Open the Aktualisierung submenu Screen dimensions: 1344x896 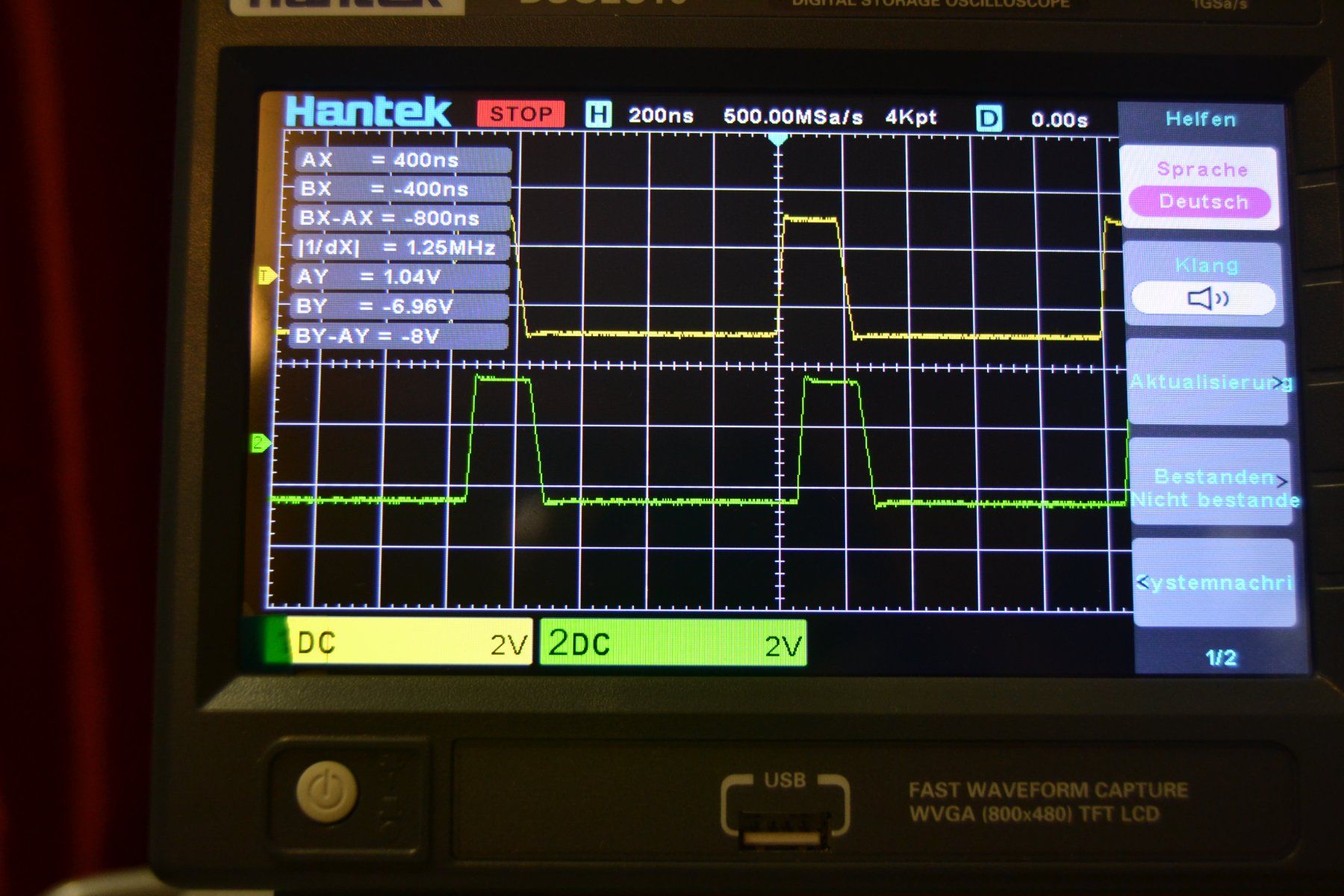click(1208, 382)
